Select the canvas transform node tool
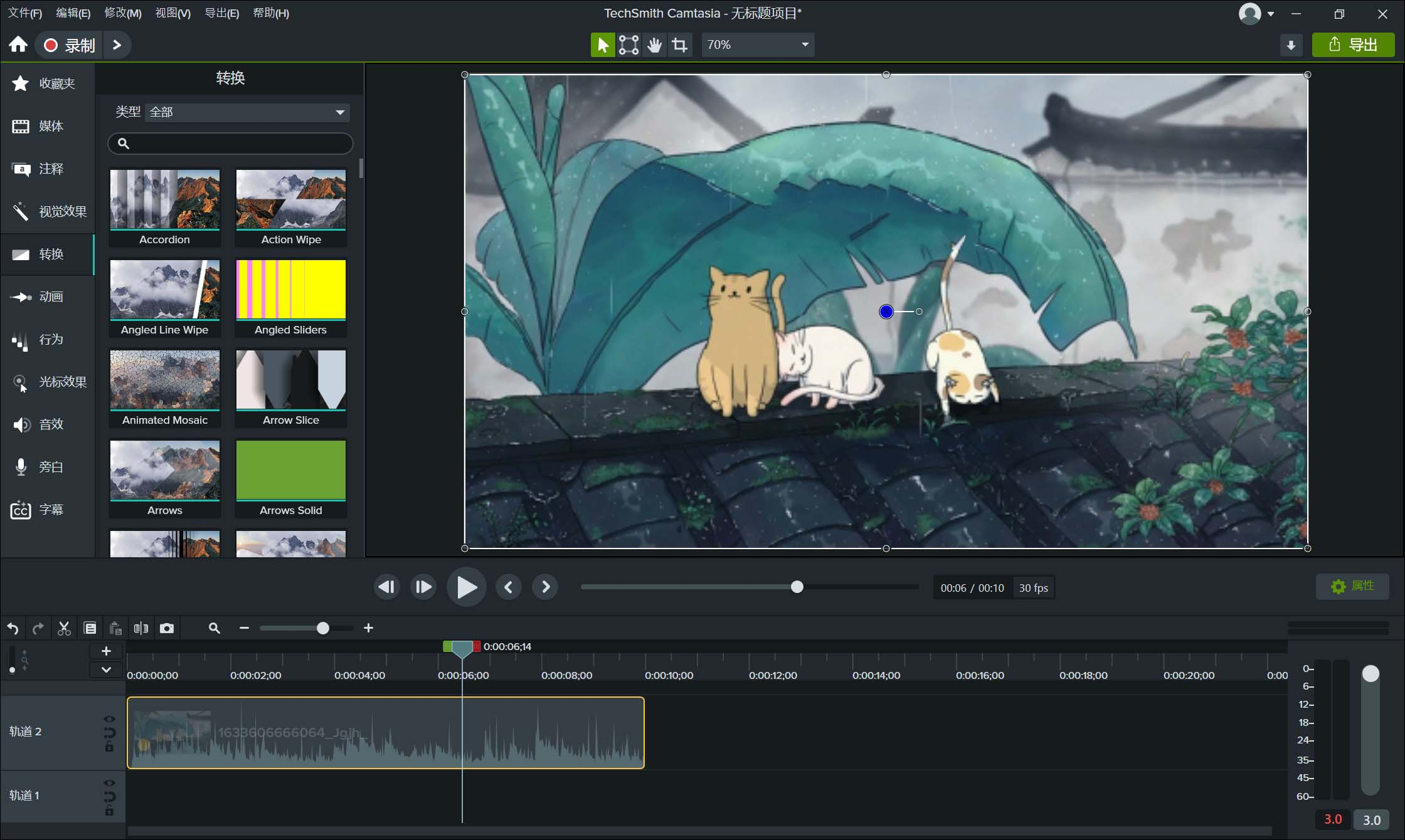The width and height of the screenshot is (1405, 840). coord(628,45)
